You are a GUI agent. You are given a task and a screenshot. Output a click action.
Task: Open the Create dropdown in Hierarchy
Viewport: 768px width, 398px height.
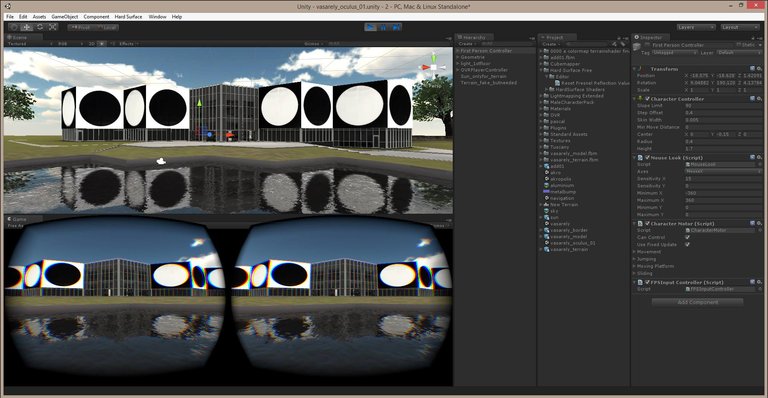[x=467, y=44]
